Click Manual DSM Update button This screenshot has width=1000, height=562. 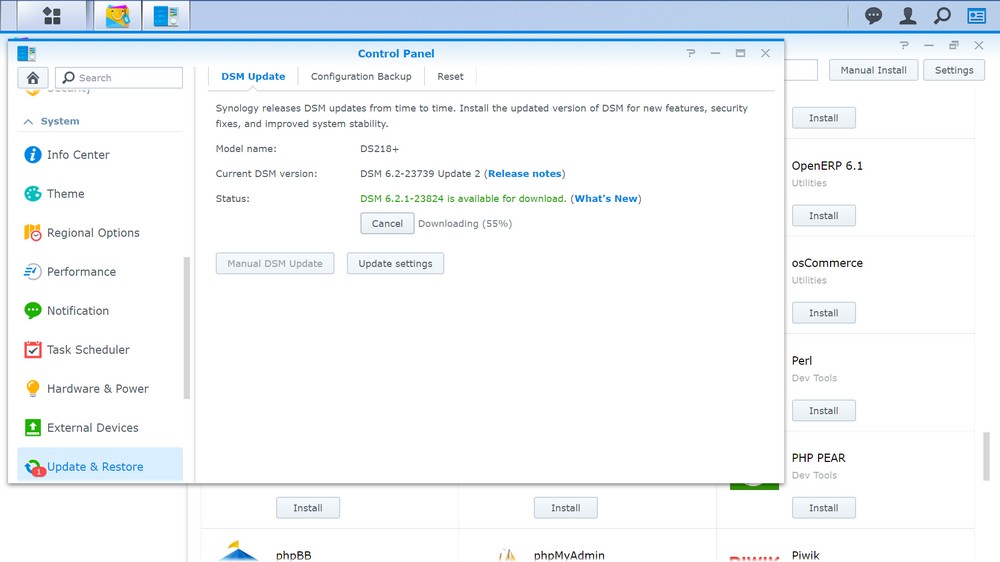click(275, 263)
